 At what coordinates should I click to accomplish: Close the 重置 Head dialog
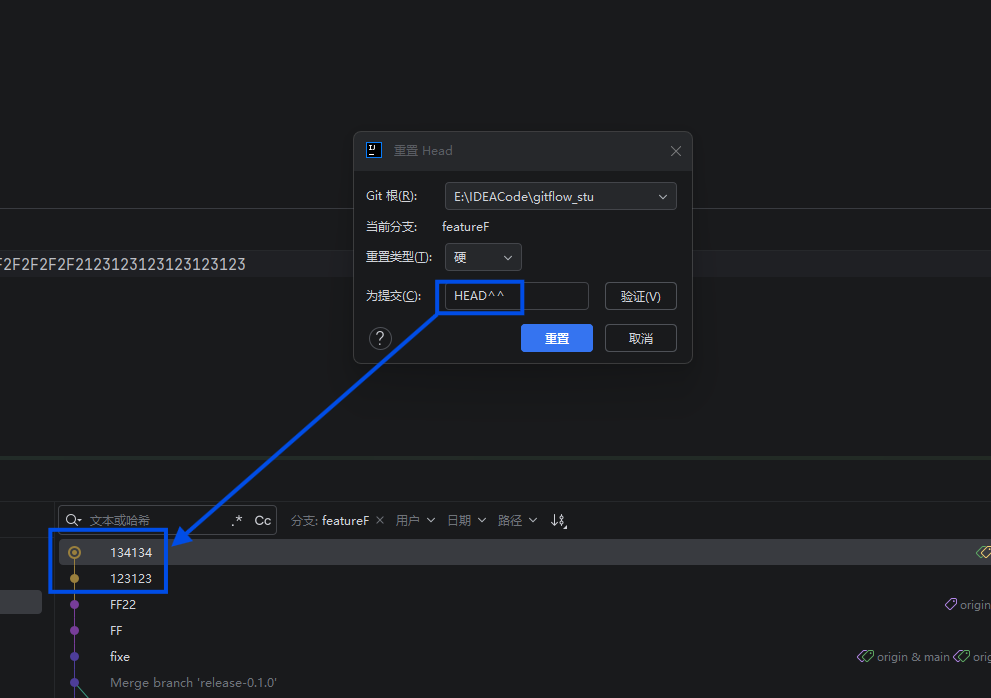tap(676, 151)
